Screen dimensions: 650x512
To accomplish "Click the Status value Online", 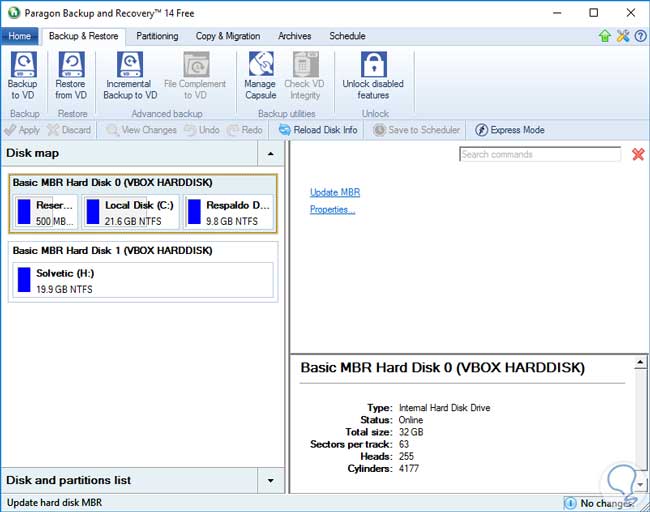I will [x=411, y=420].
